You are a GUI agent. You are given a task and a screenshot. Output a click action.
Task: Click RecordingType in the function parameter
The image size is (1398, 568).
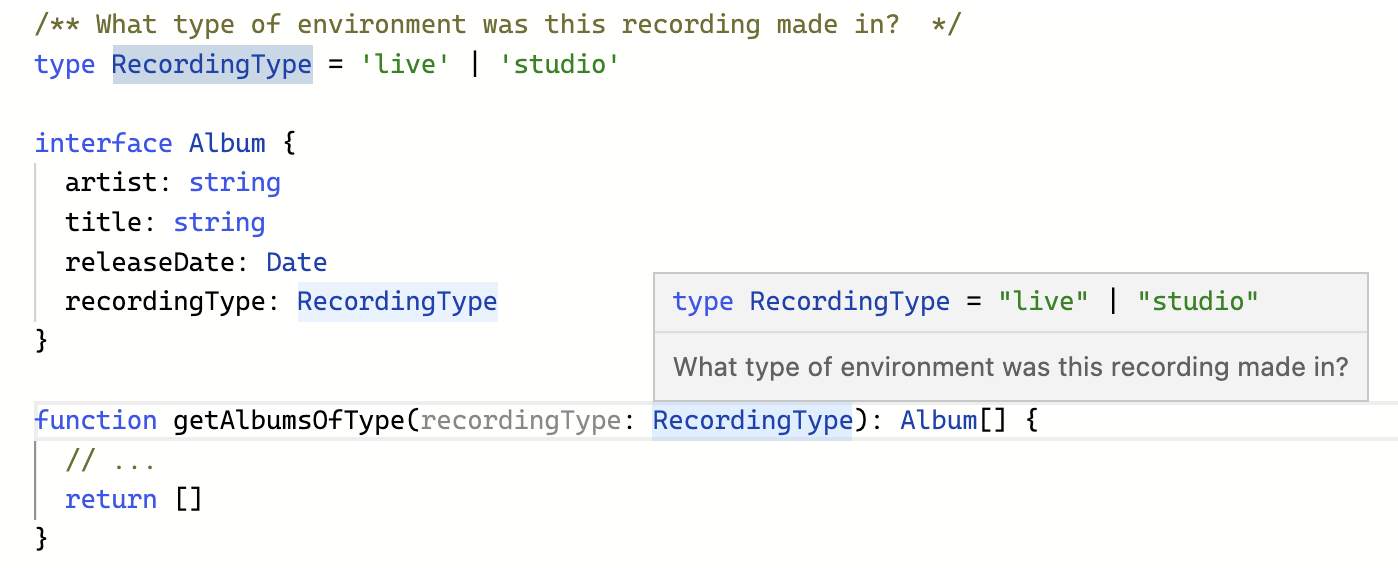(752, 420)
